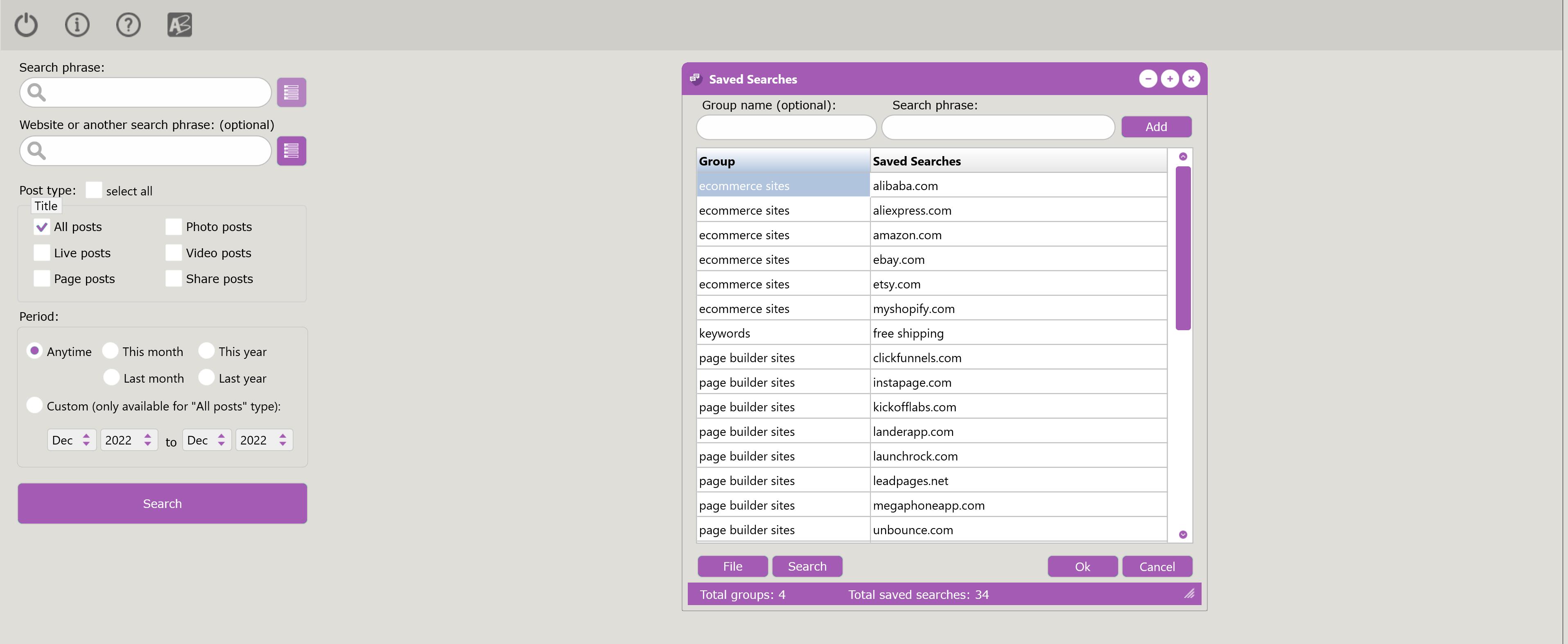This screenshot has height=644, width=1568.
Task: Open saved searches list beside Search phrase field
Action: tap(291, 93)
